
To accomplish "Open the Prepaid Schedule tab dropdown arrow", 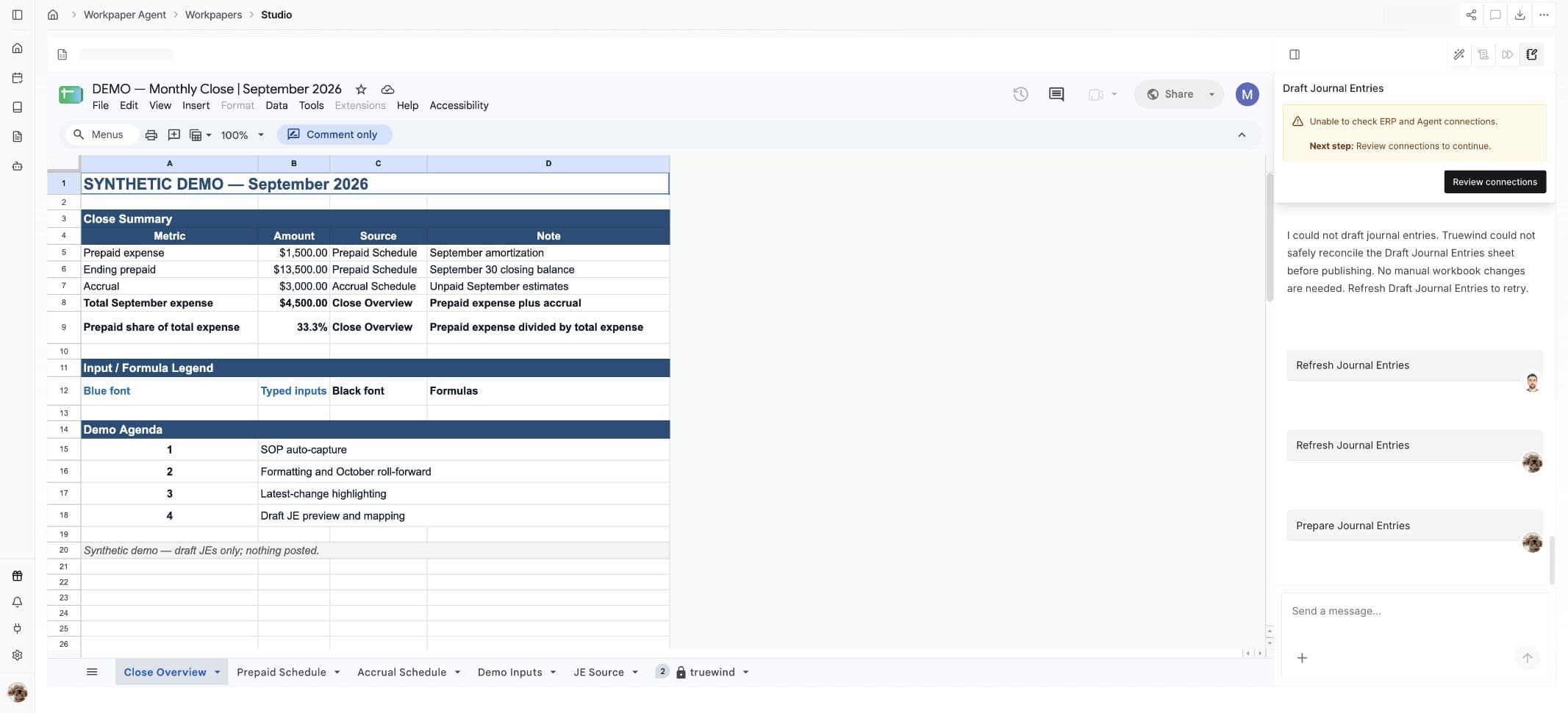I will point(337,673).
